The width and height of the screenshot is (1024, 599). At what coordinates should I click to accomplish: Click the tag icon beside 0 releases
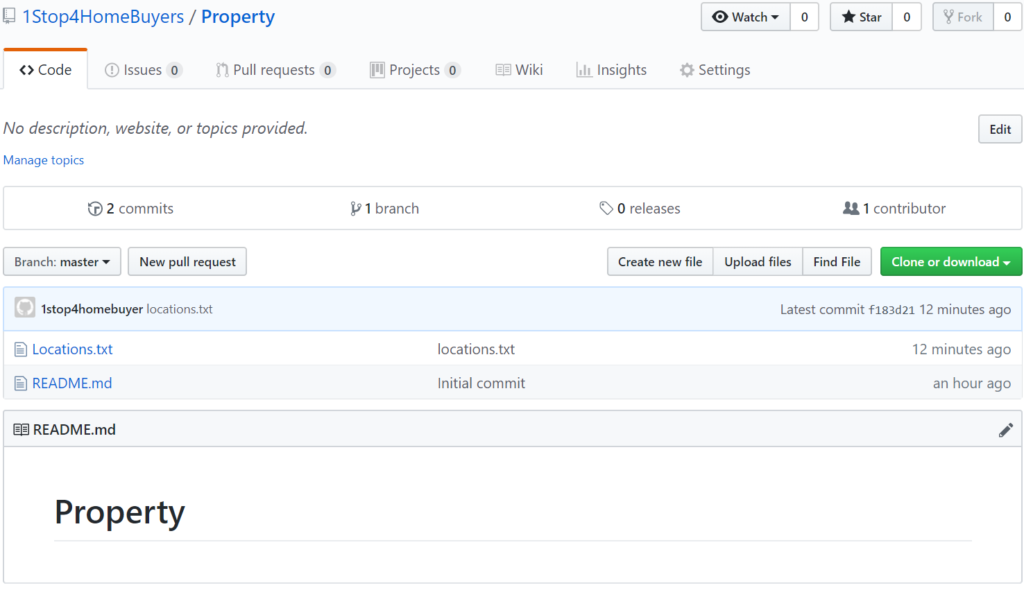(x=606, y=208)
